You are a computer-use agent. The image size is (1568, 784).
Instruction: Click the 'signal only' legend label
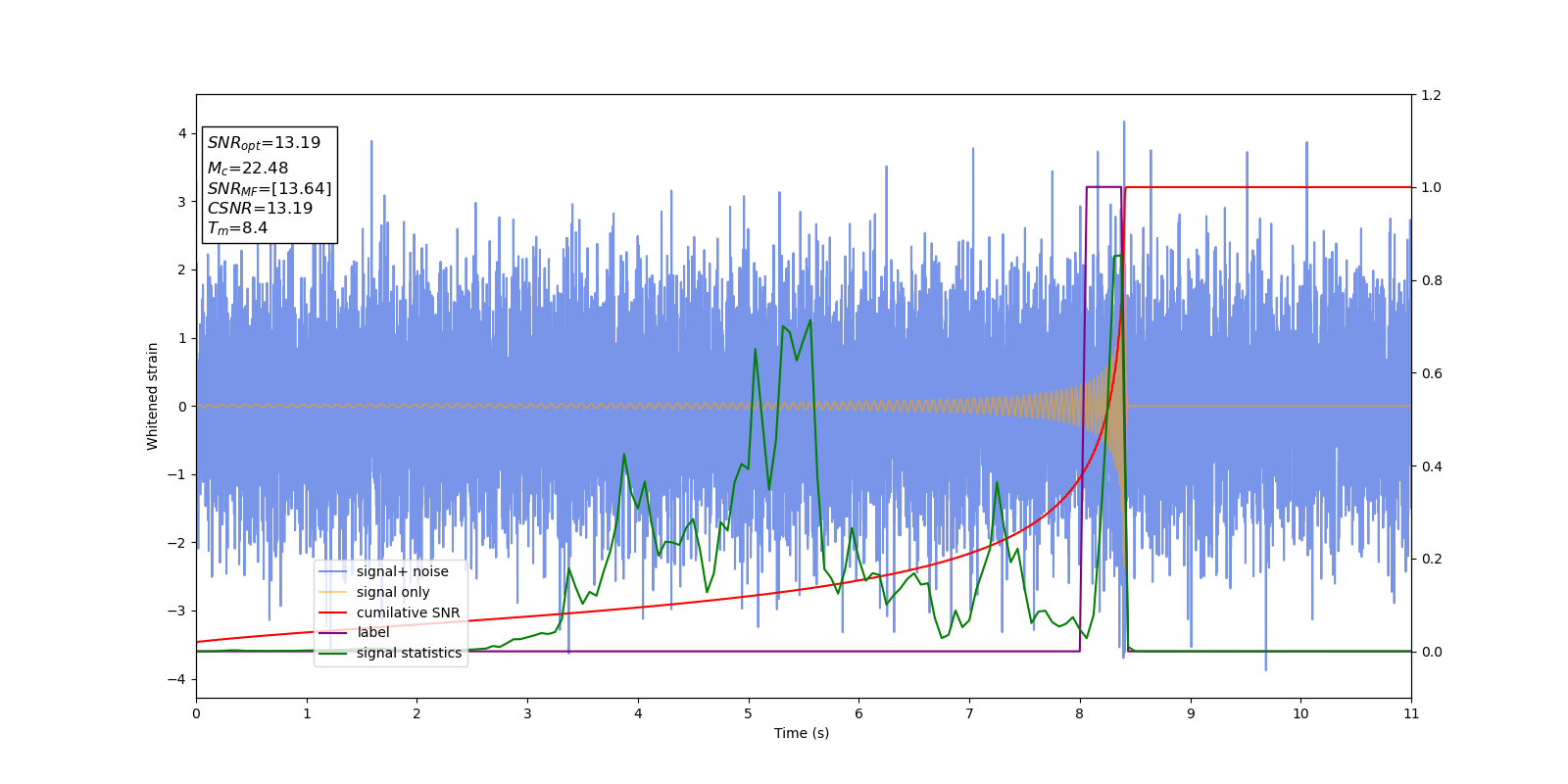pyautogui.click(x=393, y=592)
